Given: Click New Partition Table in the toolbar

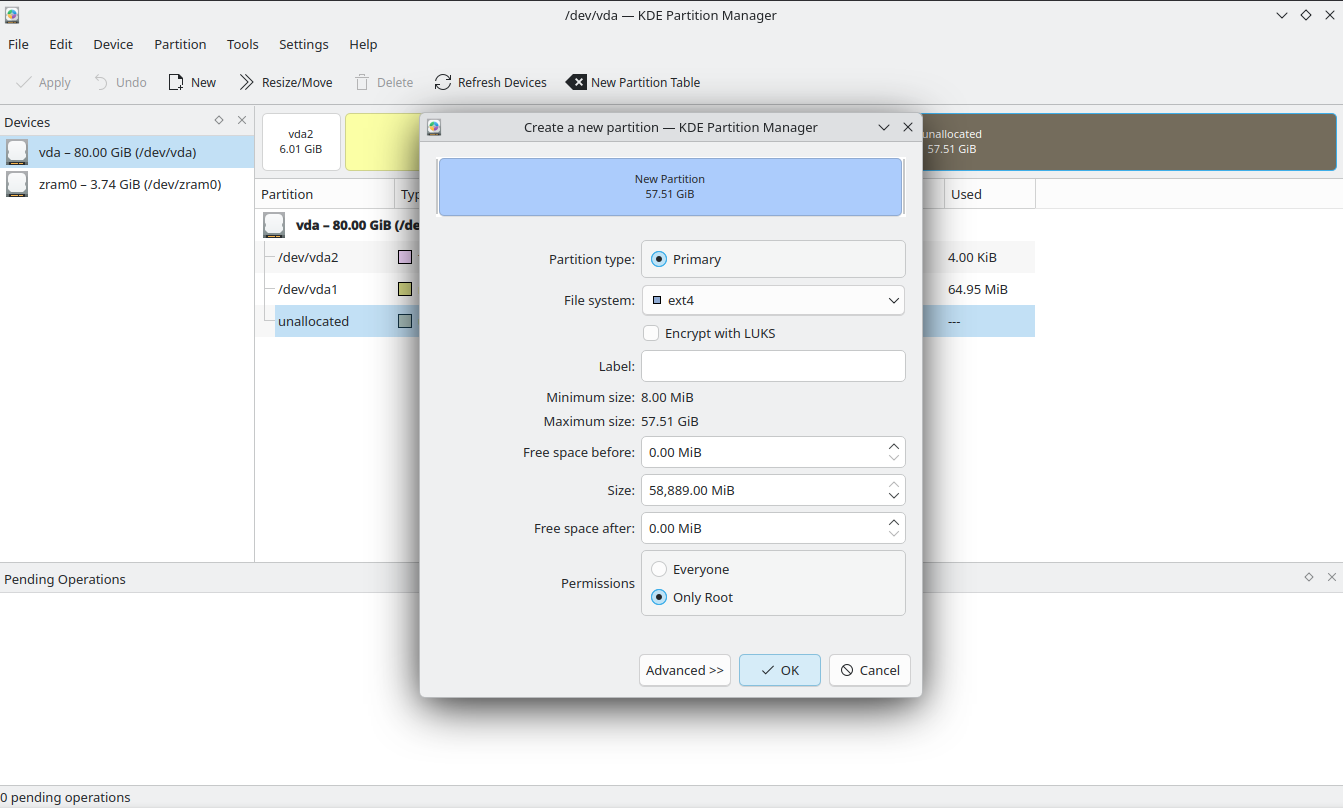Looking at the screenshot, I should 633,82.
